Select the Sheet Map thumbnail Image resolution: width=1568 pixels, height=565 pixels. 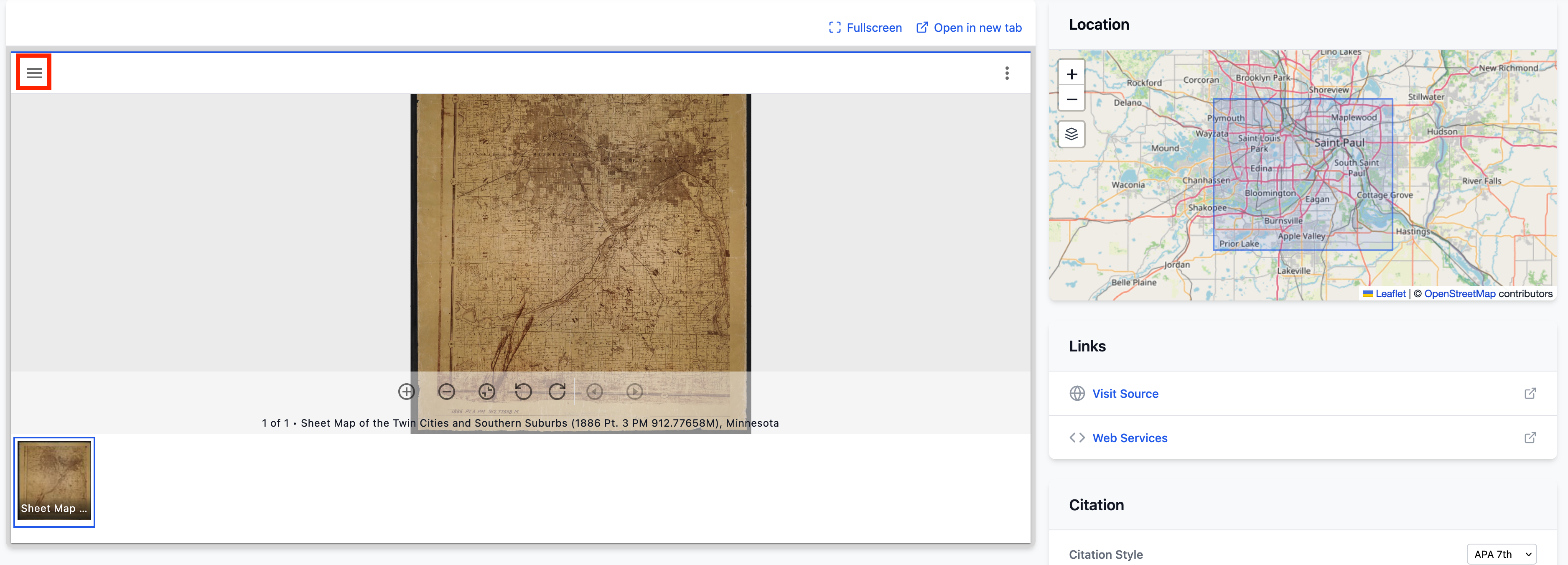[54, 481]
